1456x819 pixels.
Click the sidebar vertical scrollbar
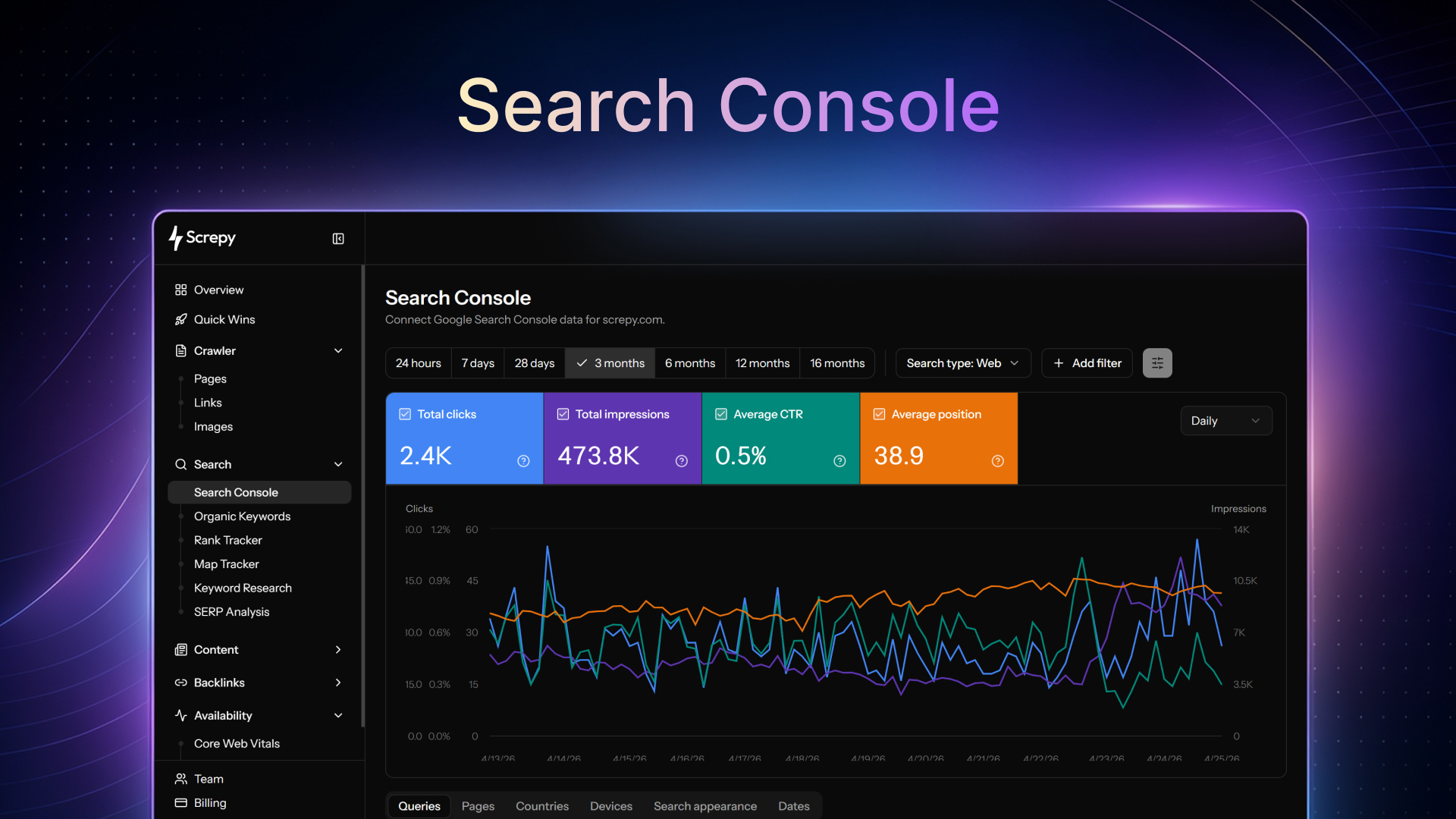[363, 497]
